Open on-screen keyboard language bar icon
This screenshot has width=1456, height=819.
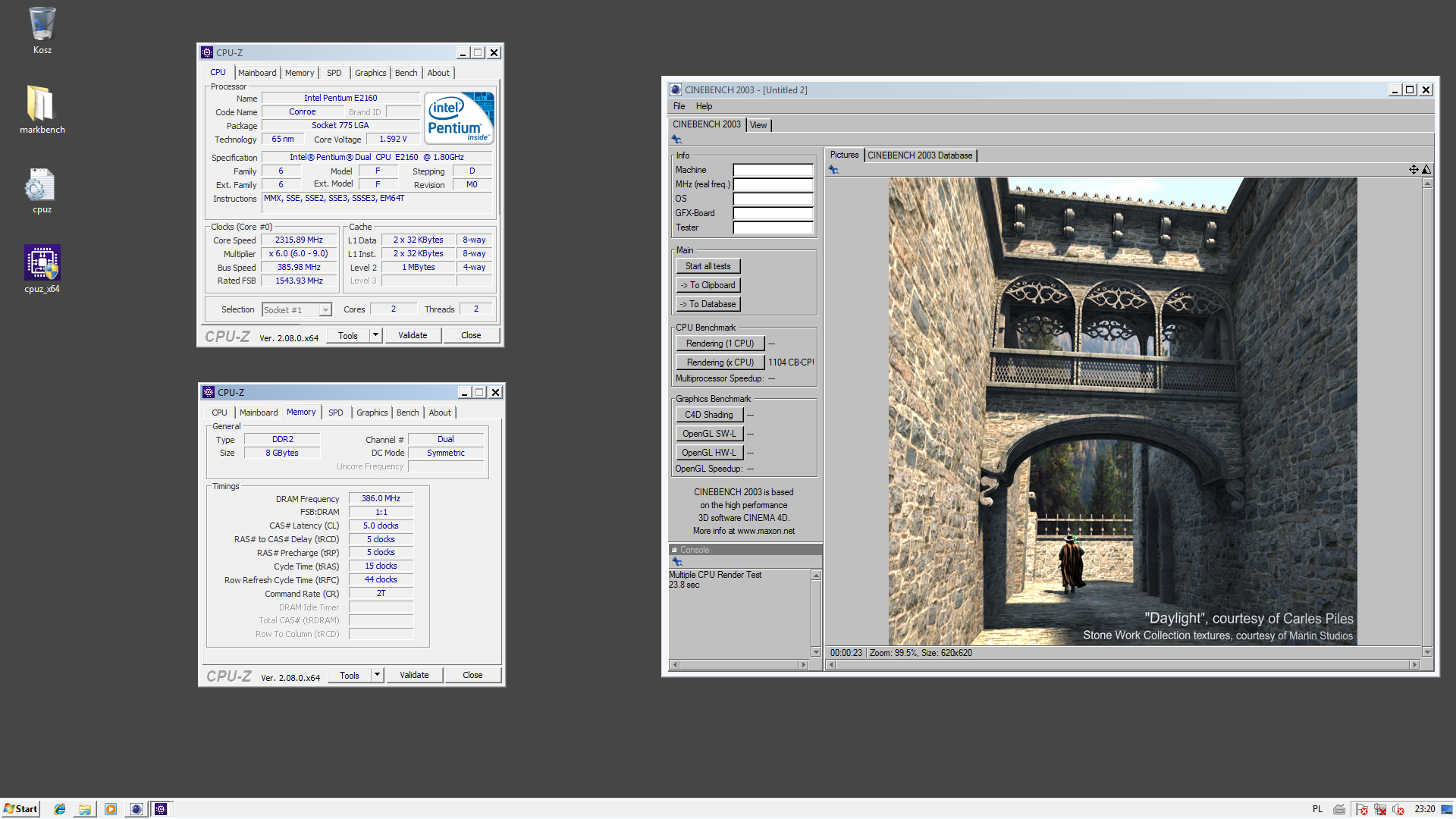(1339, 809)
